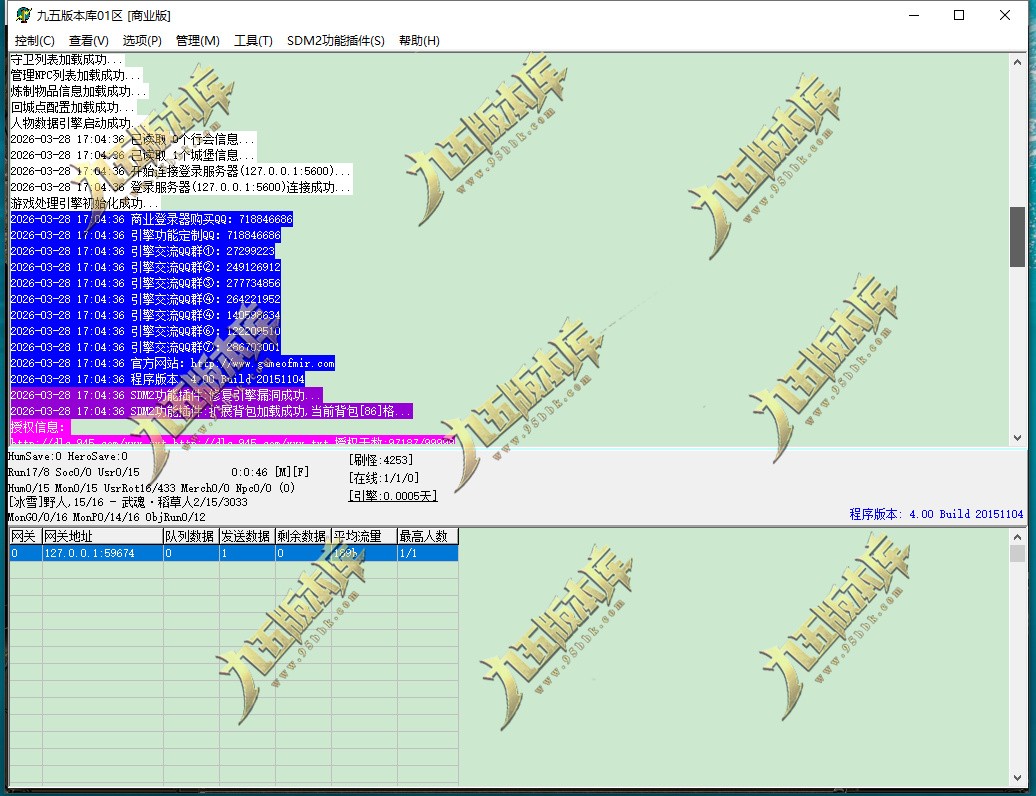Click log line SDM2功能插件:修复引擎漏洞成功

pyautogui.click(x=166, y=395)
